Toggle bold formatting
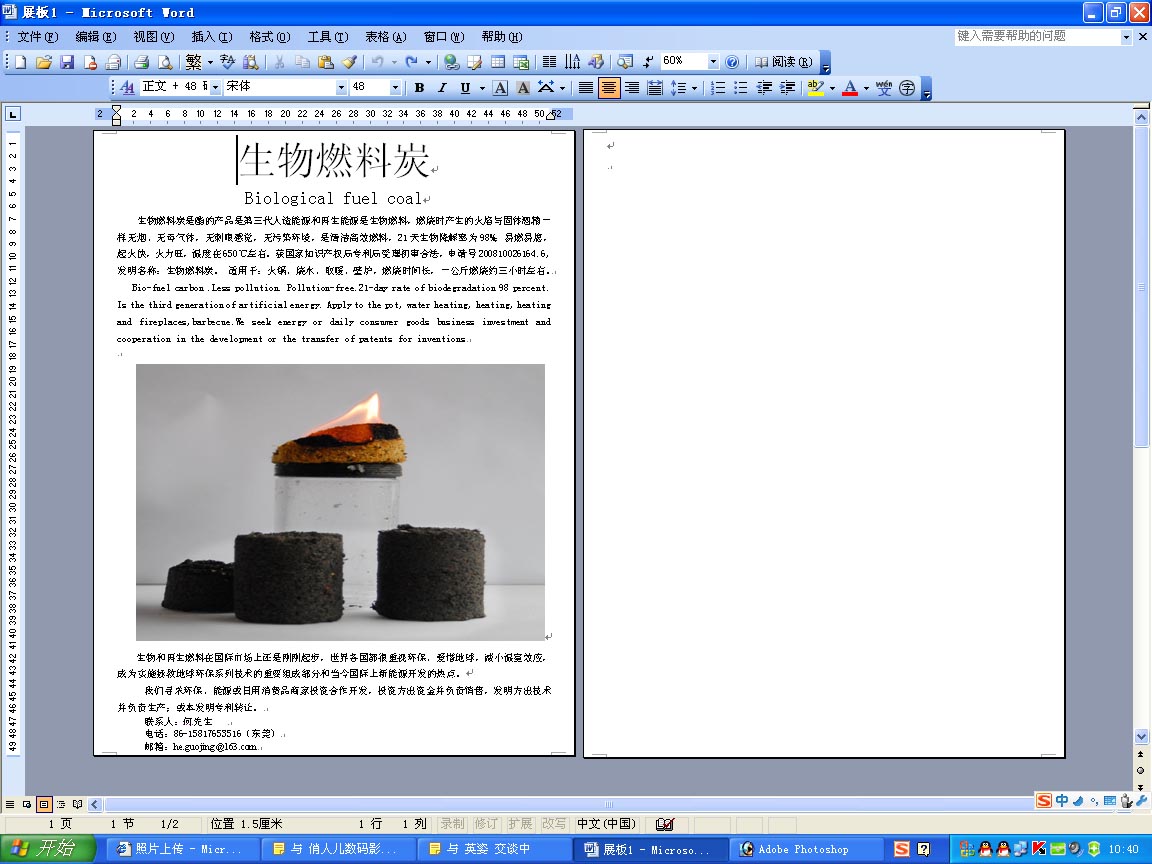Viewport: 1152px width, 864px height. [419, 88]
